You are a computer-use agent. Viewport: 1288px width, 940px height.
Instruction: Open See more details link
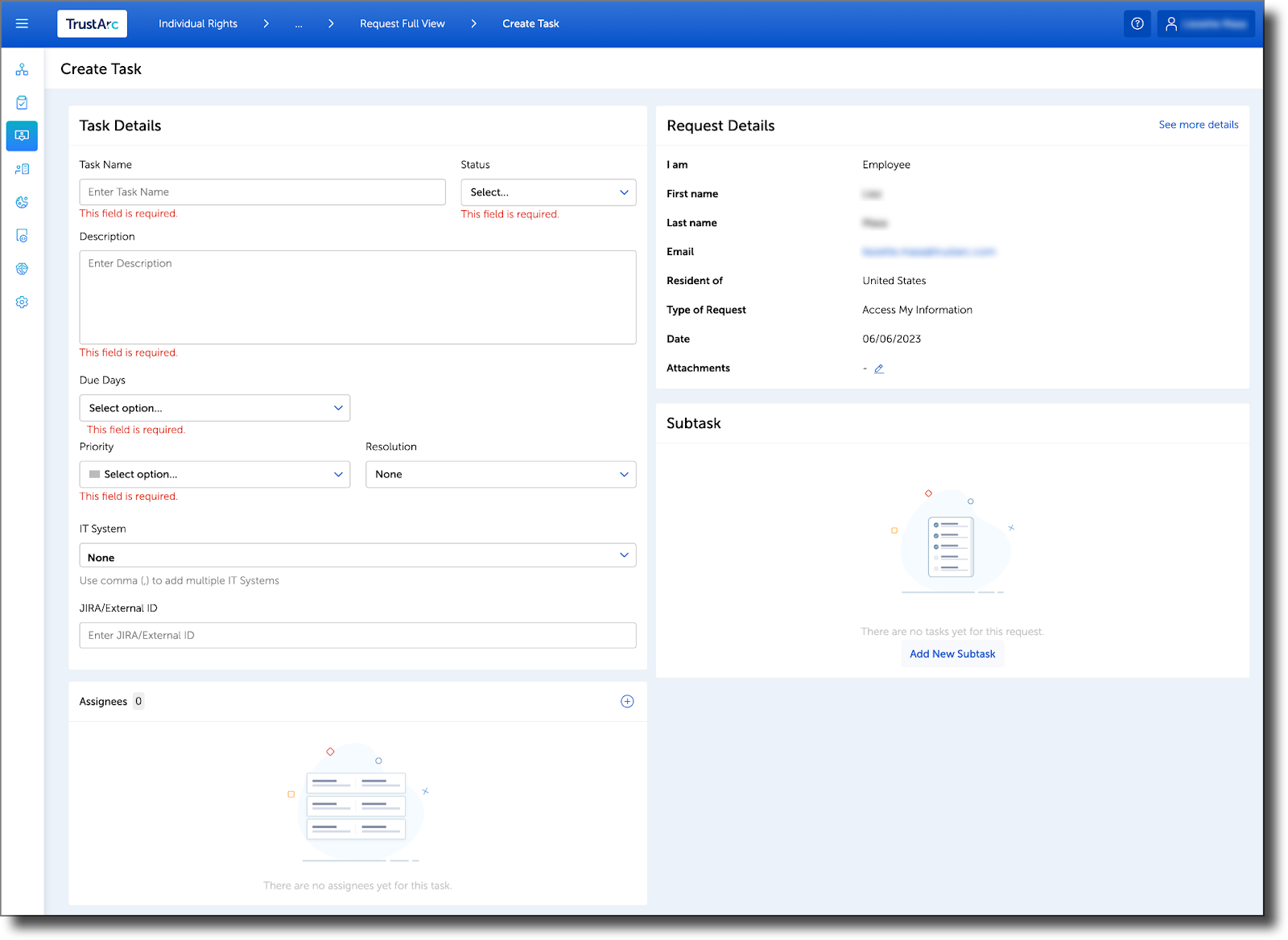point(1198,125)
